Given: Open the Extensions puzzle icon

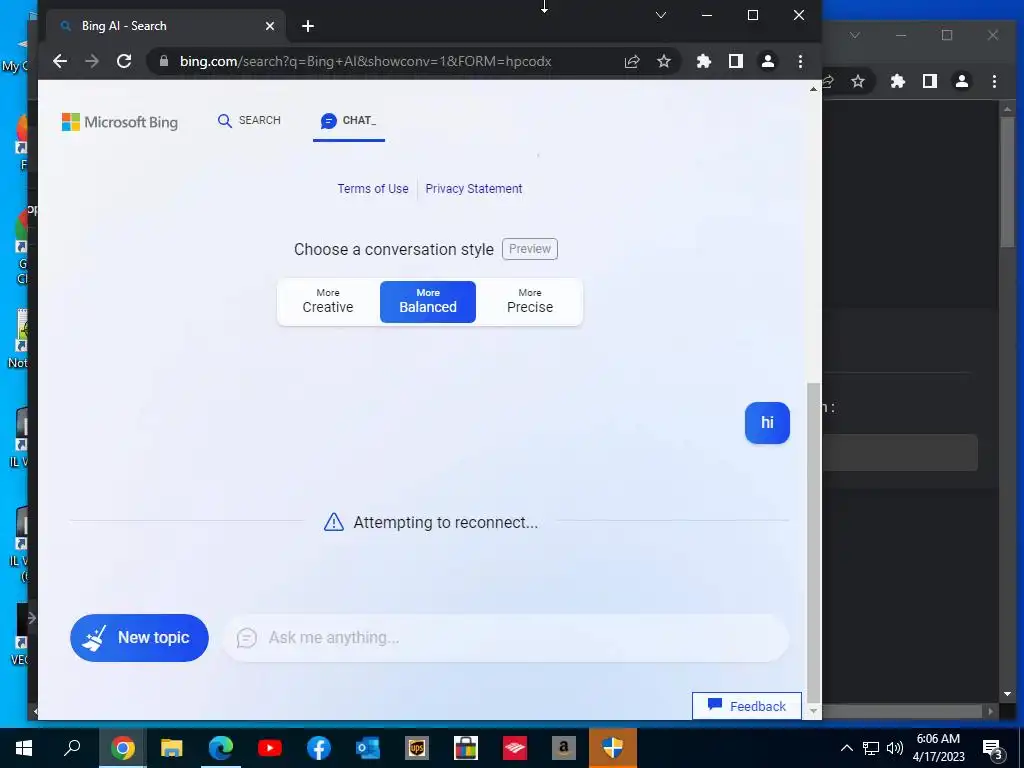Looking at the screenshot, I should click(703, 61).
